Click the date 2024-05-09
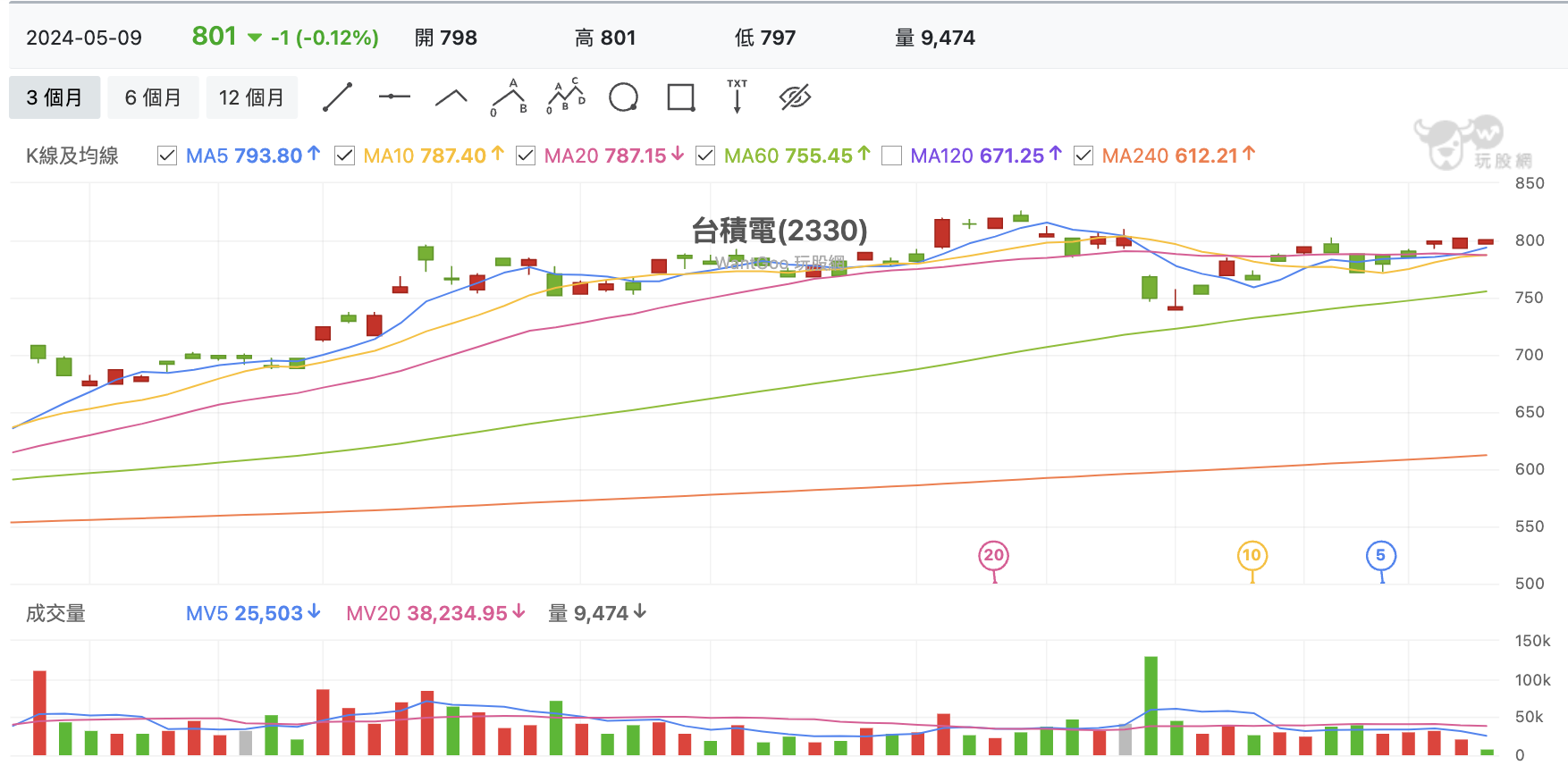This screenshot has height=774, width=1568. pyautogui.click(x=84, y=38)
